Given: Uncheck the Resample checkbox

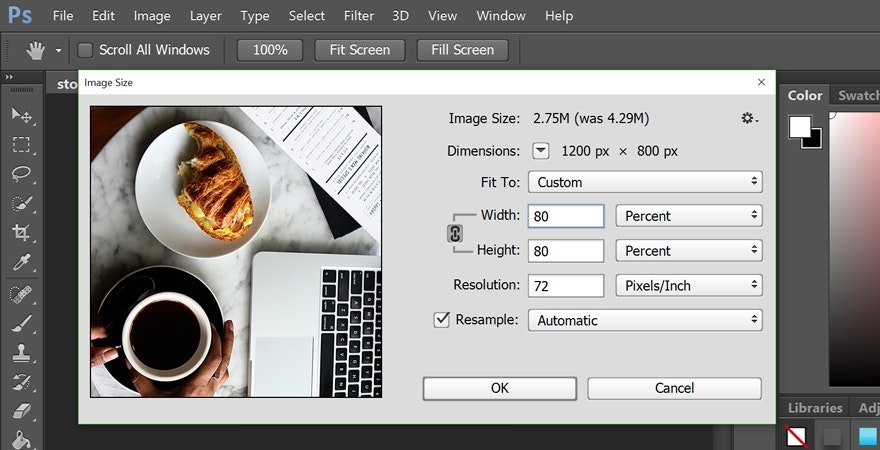Looking at the screenshot, I should [x=441, y=320].
